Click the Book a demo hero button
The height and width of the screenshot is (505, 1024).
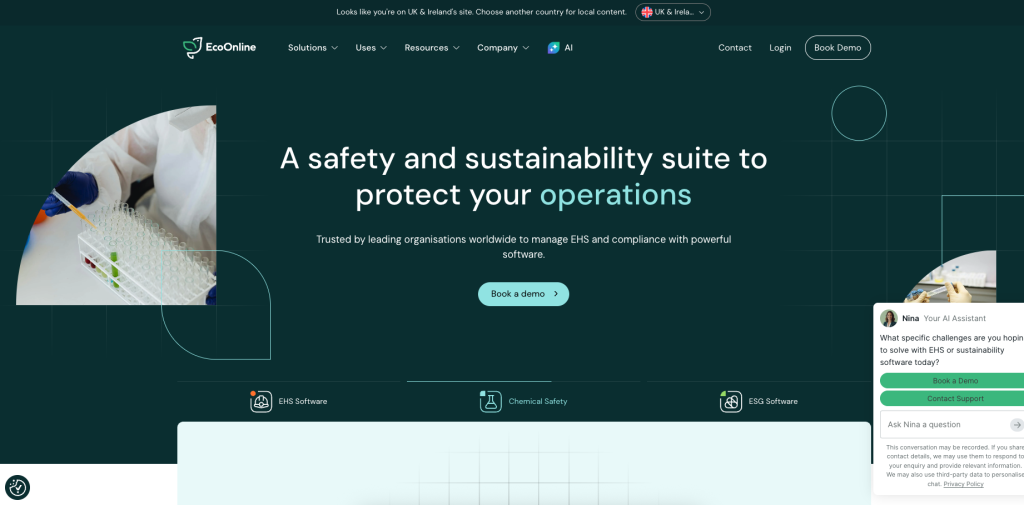click(524, 294)
